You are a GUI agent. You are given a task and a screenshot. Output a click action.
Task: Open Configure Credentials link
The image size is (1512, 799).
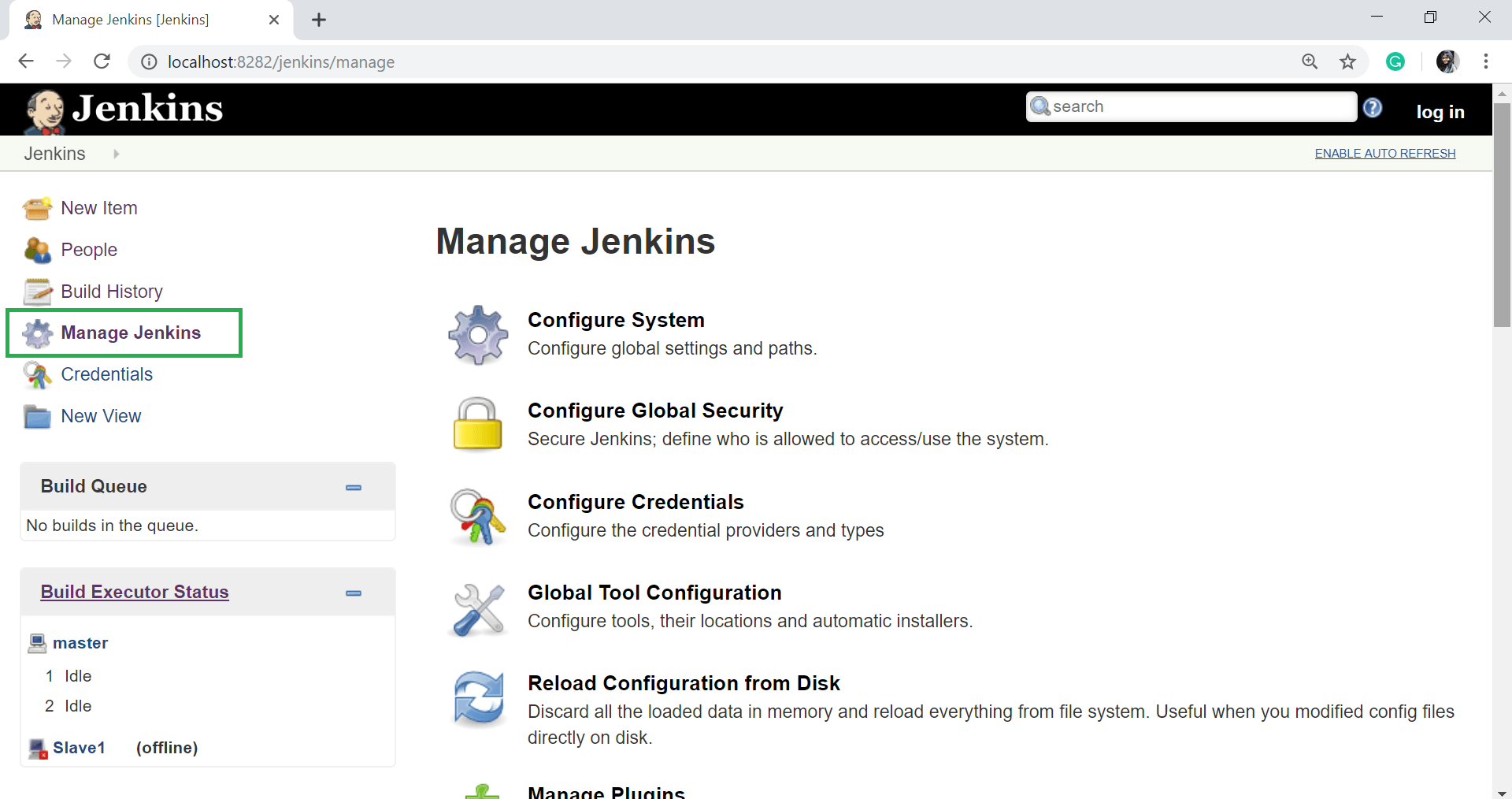(636, 502)
